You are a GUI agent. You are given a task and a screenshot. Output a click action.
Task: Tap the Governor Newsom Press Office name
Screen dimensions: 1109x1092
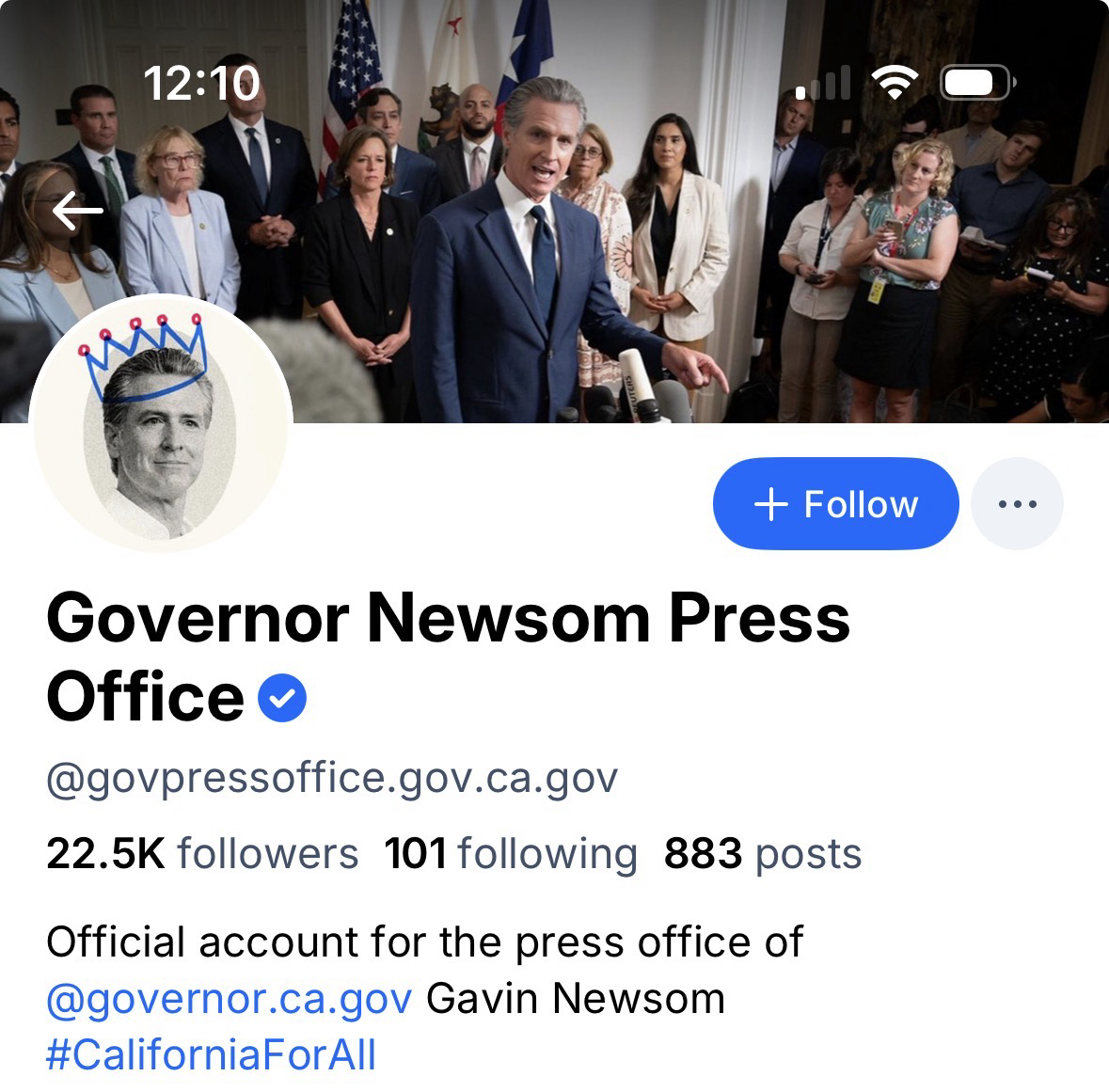click(448, 657)
